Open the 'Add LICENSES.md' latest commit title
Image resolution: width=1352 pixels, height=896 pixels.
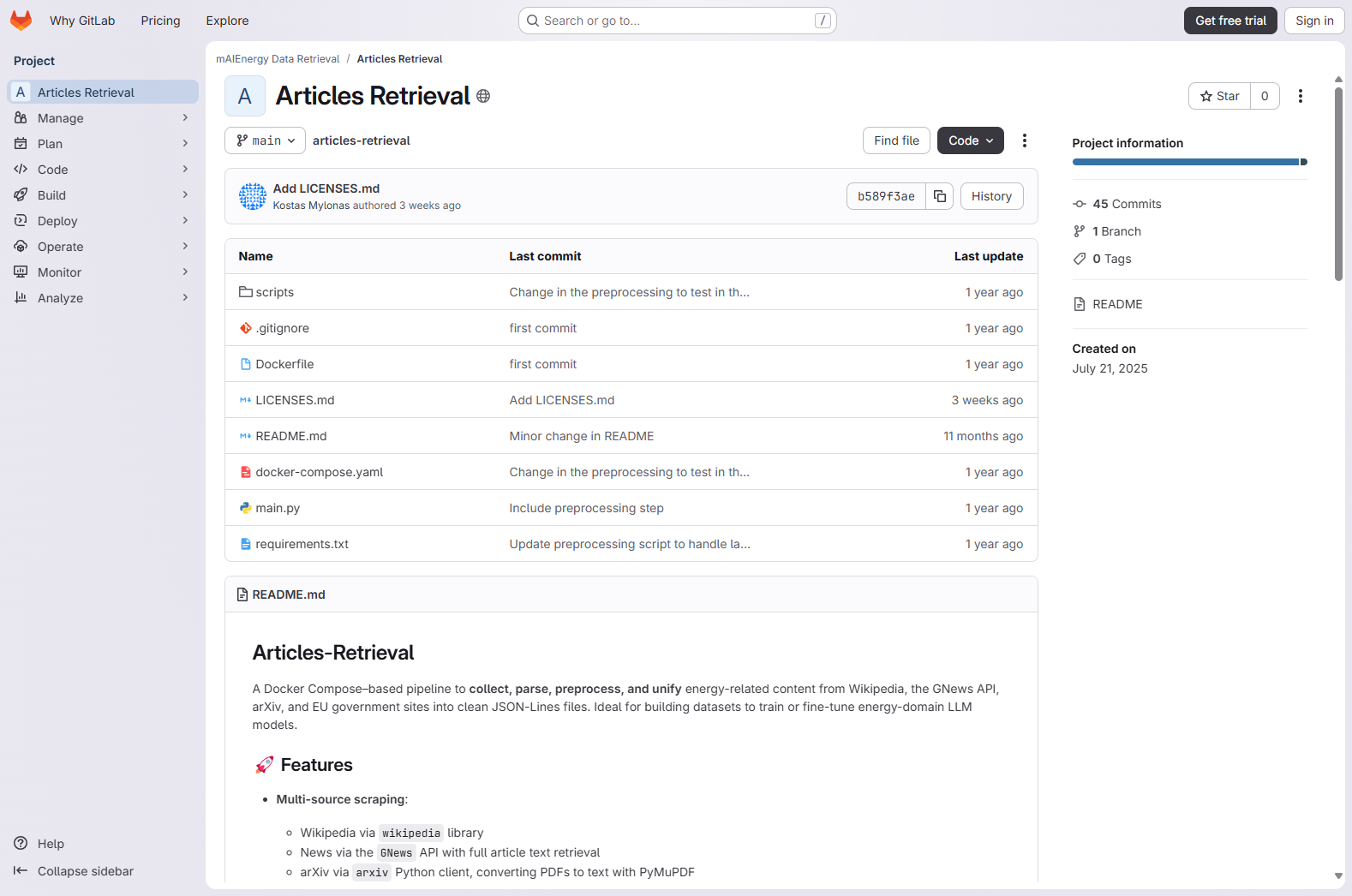pyautogui.click(x=326, y=188)
